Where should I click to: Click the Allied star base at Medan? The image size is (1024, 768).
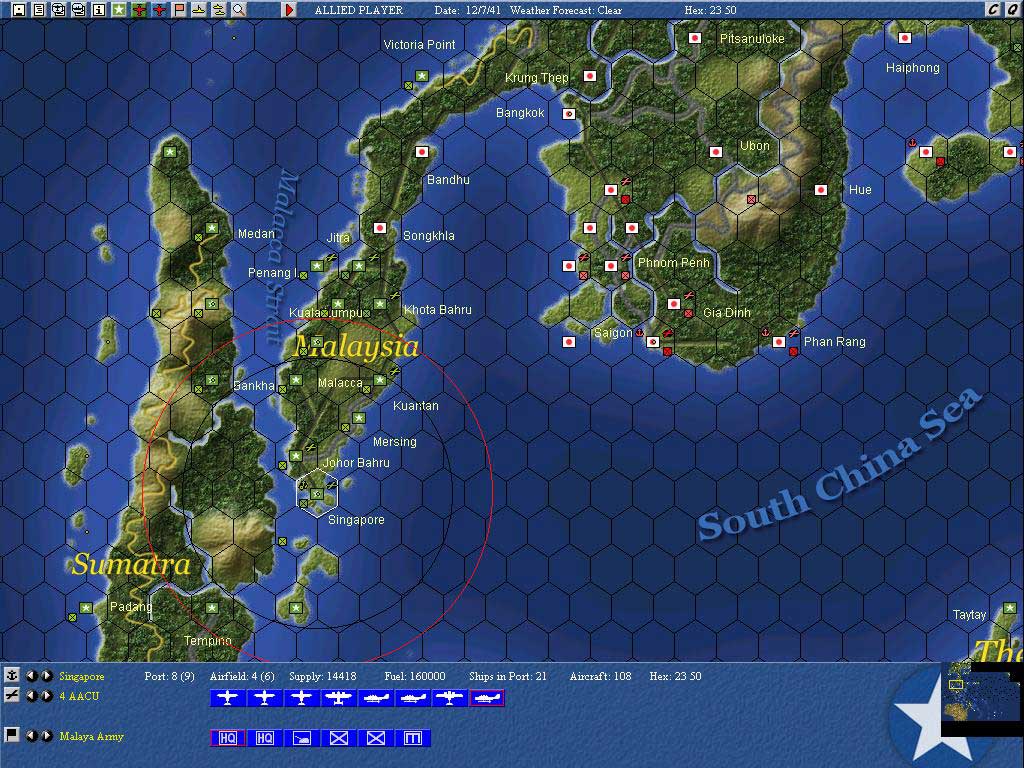(212, 228)
